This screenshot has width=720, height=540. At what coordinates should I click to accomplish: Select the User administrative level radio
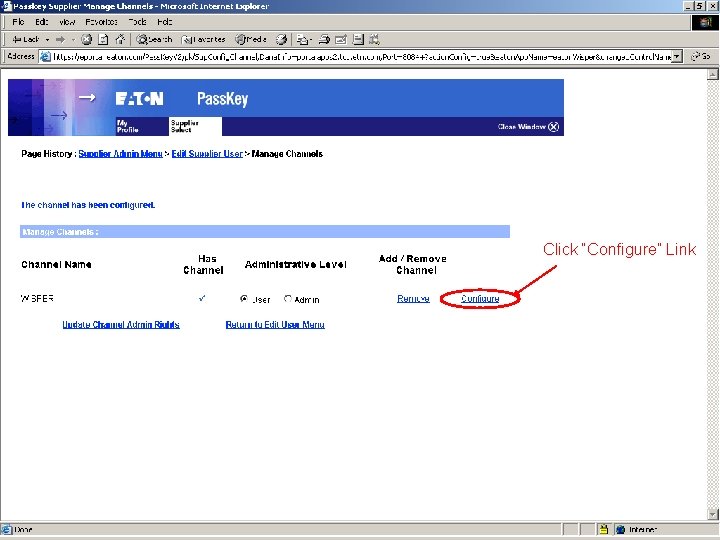244,298
